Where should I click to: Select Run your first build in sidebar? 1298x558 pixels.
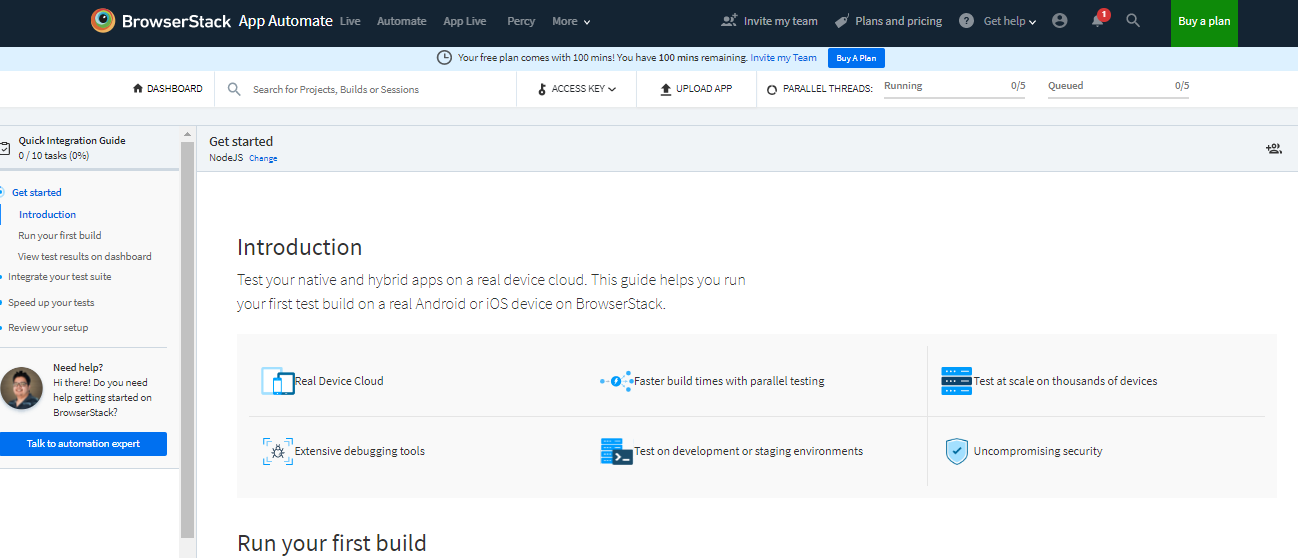point(60,236)
